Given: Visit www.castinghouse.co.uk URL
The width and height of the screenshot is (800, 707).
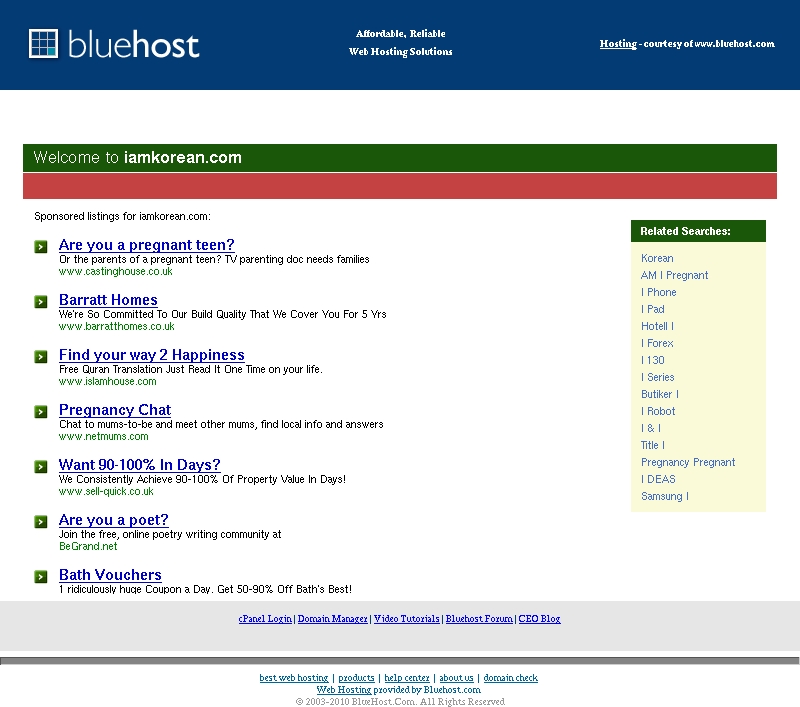Looking at the screenshot, I should click(x=116, y=271).
